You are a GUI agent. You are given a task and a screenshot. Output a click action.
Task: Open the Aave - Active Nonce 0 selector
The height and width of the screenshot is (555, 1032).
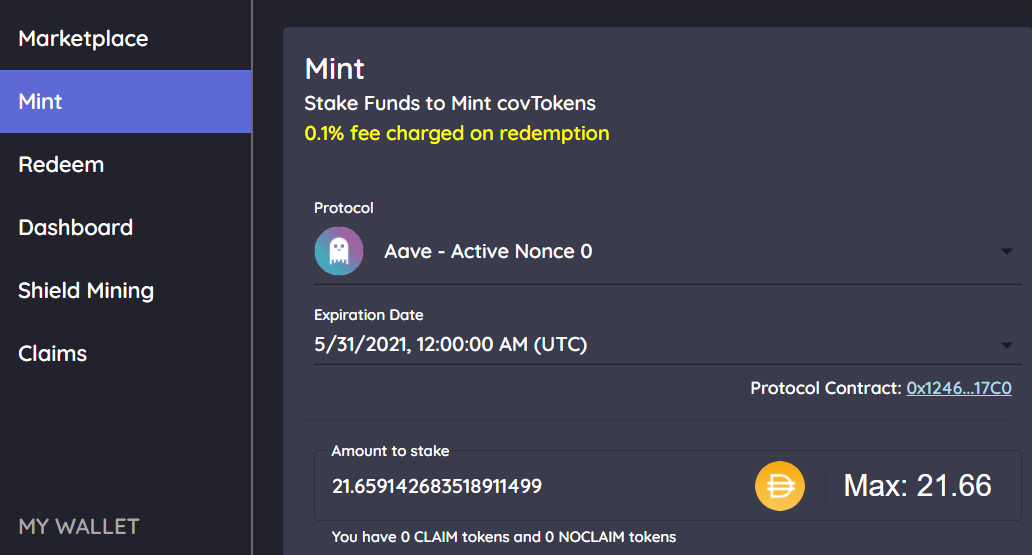point(667,251)
